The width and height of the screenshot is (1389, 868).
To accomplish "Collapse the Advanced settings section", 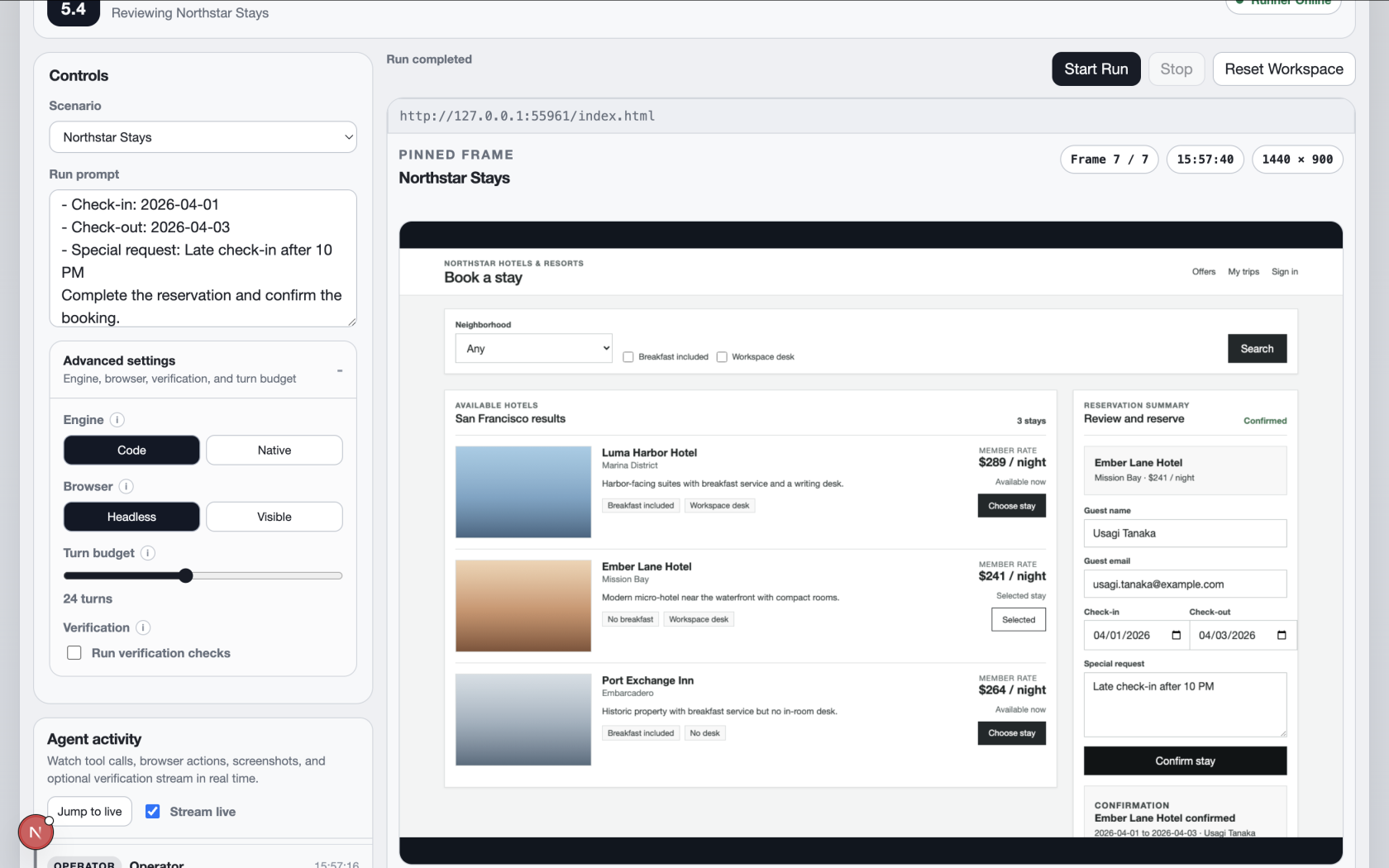I will coord(339,370).
